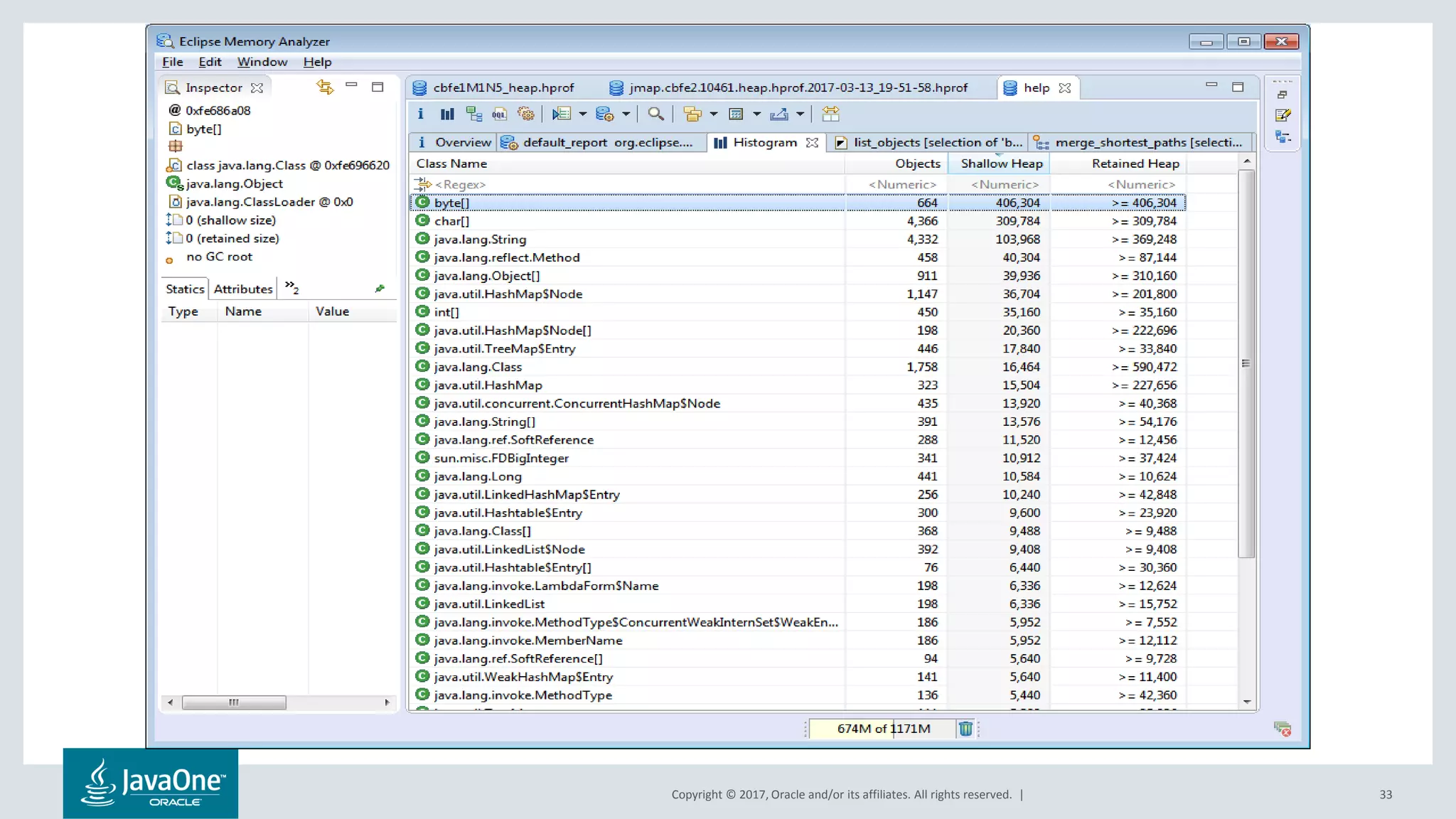This screenshot has width=1456, height=819.
Task: Click the Export toolbar icon
Action: tap(779, 114)
